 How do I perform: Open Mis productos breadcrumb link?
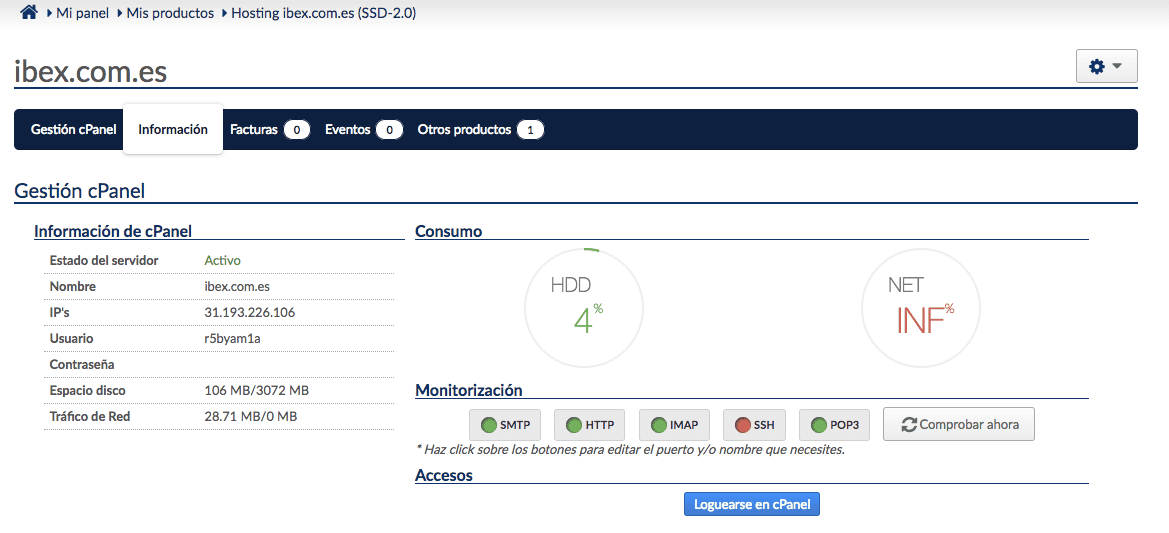[x=170, y=13]
